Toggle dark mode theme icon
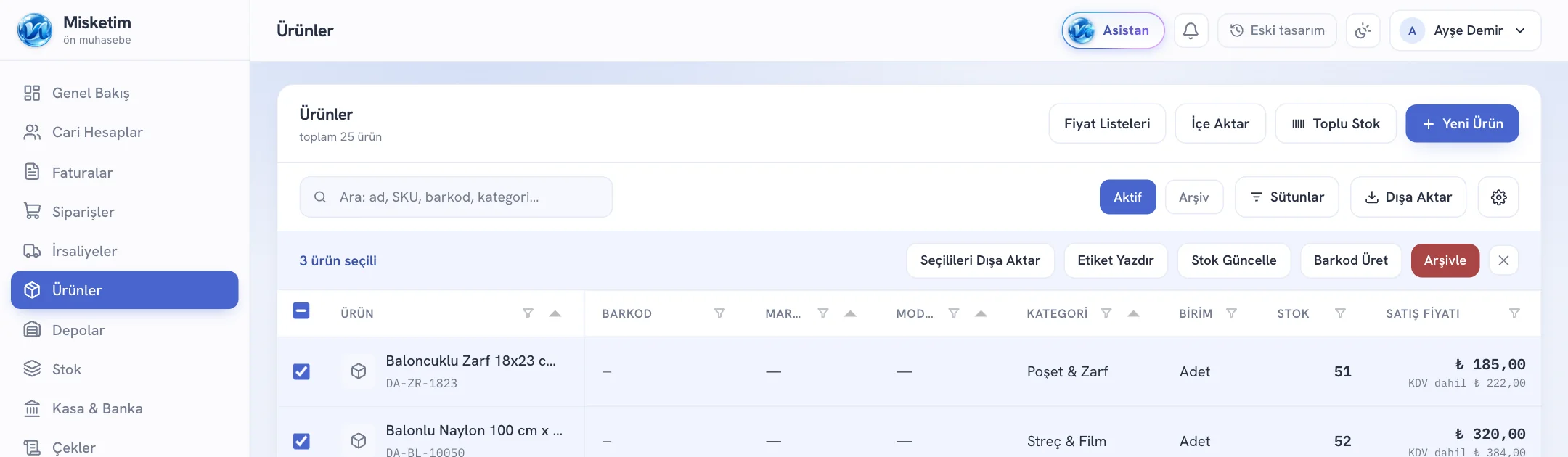This screenshot has width=1568, height=457. [1363, 30]
